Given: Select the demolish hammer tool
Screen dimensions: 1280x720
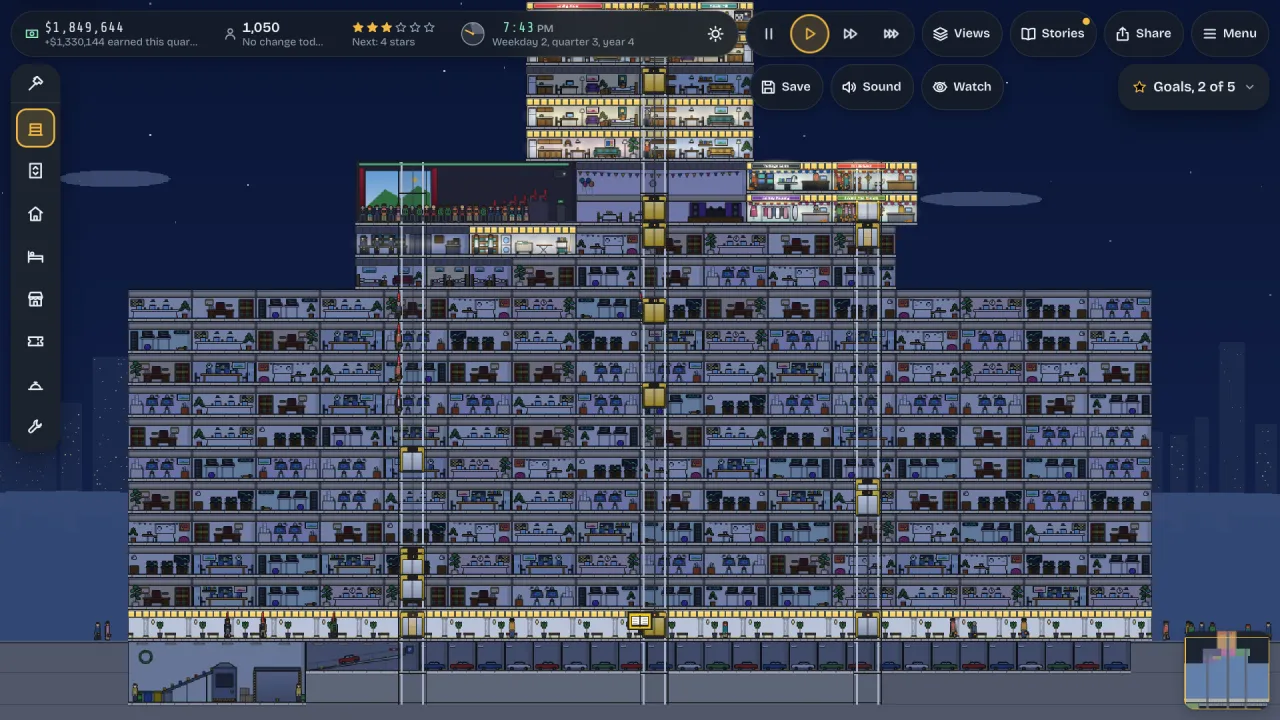Looking at the screenshot, I should (35, 84).
